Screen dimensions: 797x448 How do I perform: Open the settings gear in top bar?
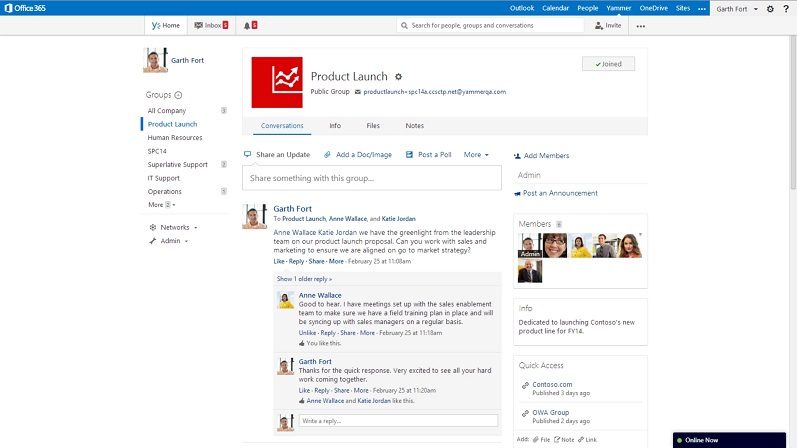(770, 9)
